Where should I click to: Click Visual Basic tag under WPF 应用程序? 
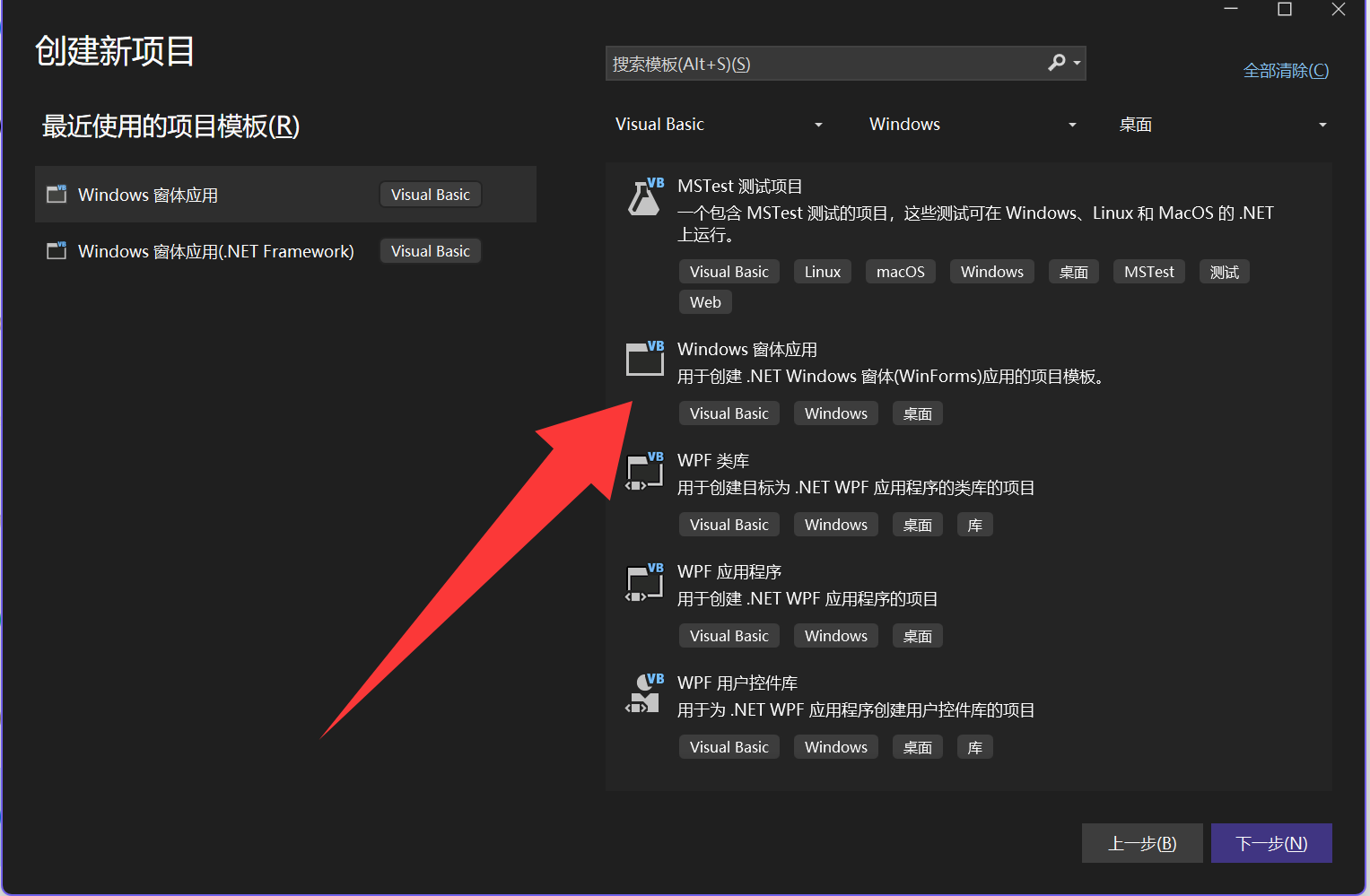(729, 636)
